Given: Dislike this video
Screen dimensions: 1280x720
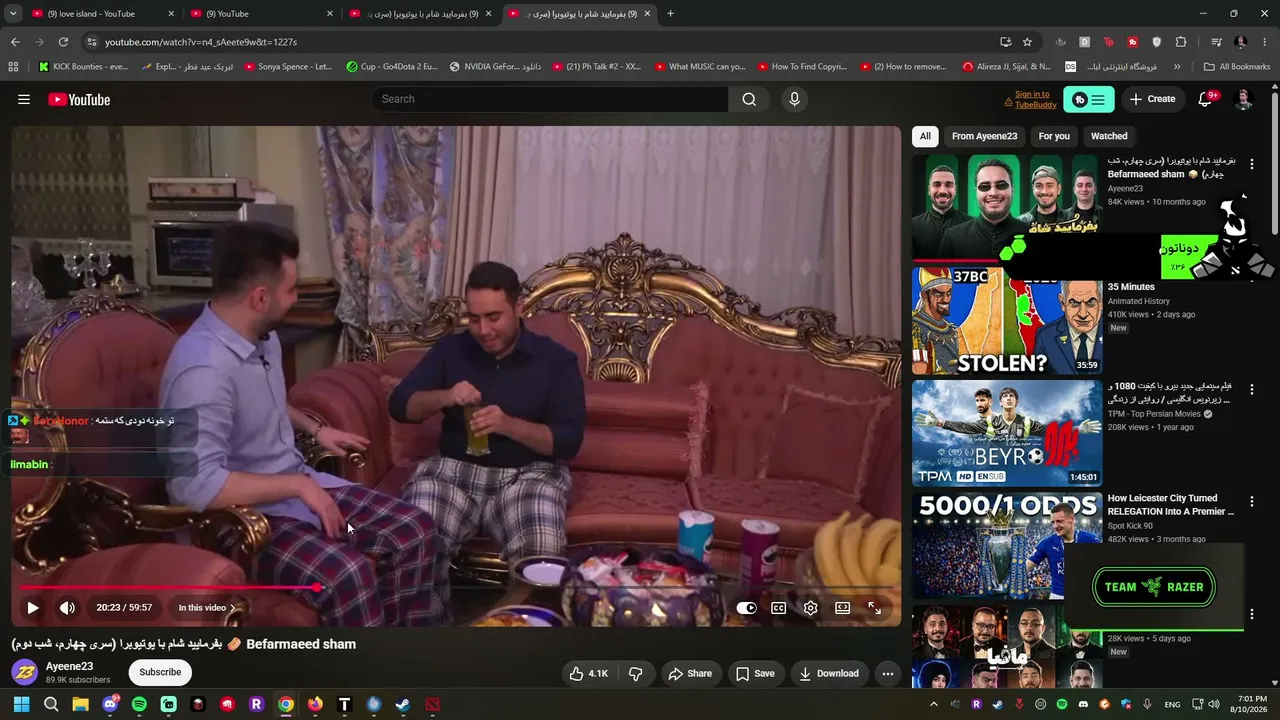Looking at the screenshot, I should 635,674.
